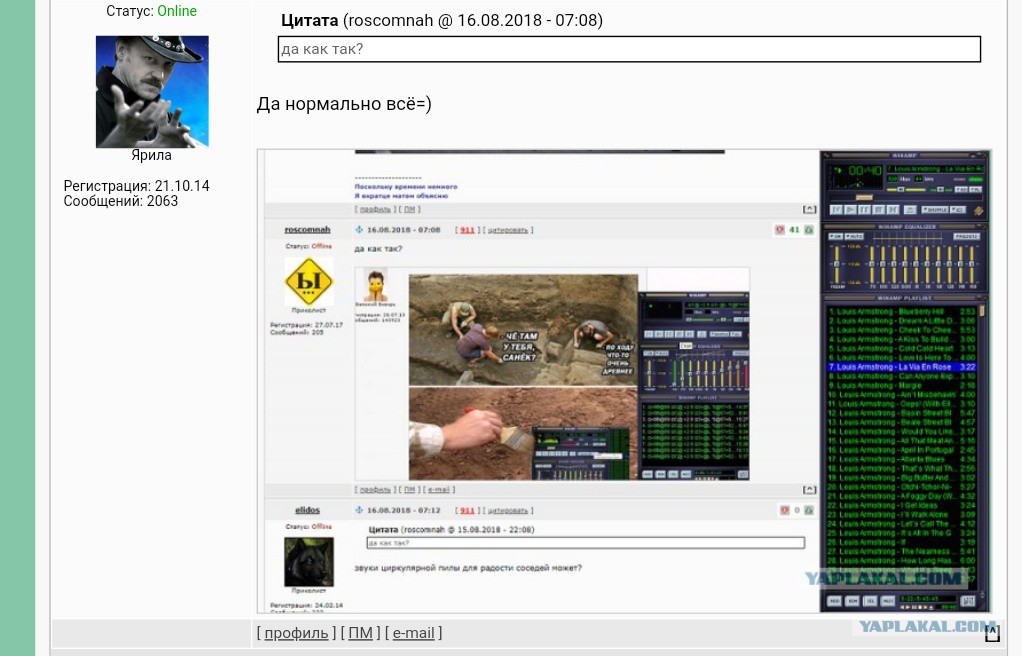Toggle Winamp shuffle mode
The height and width of the screenshot is (656, 1022).
935,209
